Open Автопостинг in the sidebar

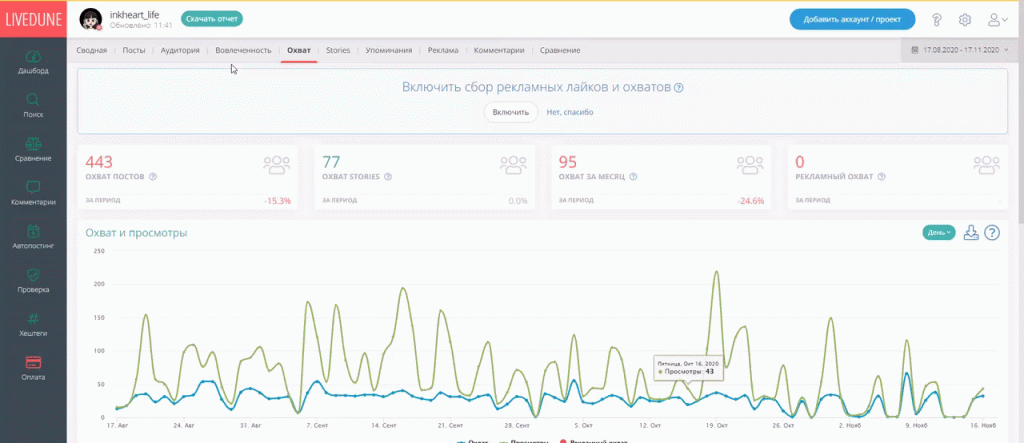pos(33,236)
